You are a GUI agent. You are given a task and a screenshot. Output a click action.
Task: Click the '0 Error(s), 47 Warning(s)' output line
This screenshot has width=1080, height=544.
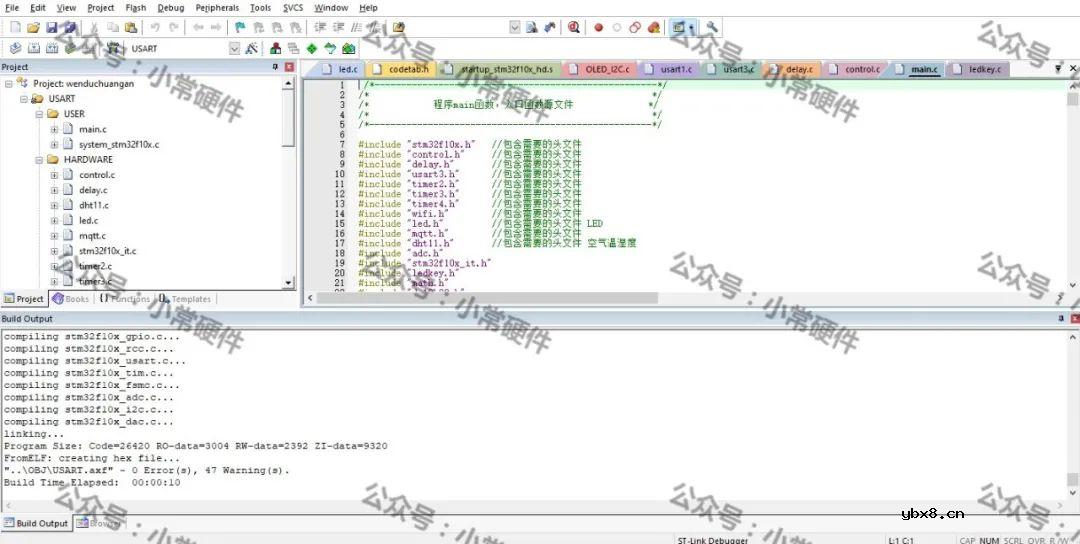147,470
